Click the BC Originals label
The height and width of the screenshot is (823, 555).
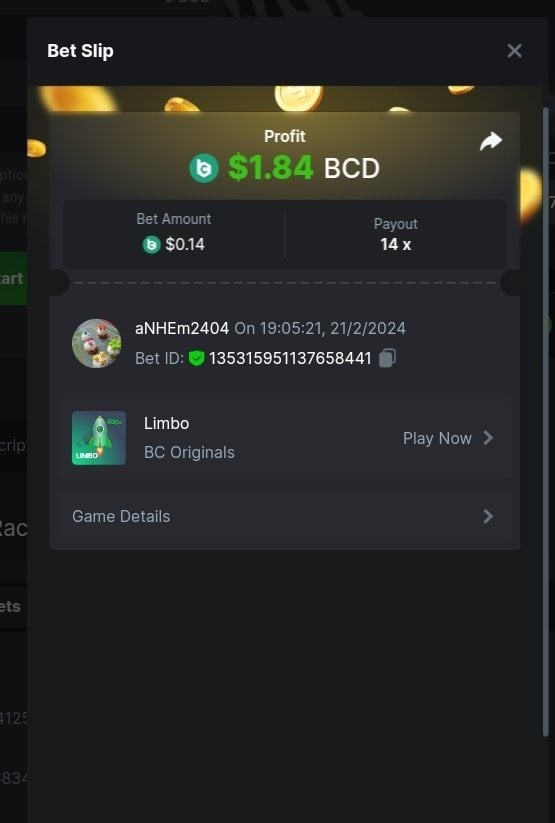point(189,452)
